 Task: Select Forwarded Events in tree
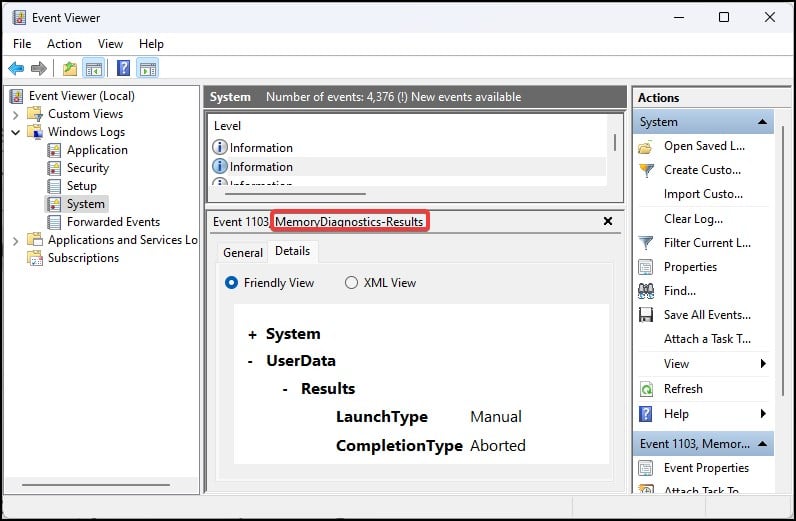click(x=113, y=222)
